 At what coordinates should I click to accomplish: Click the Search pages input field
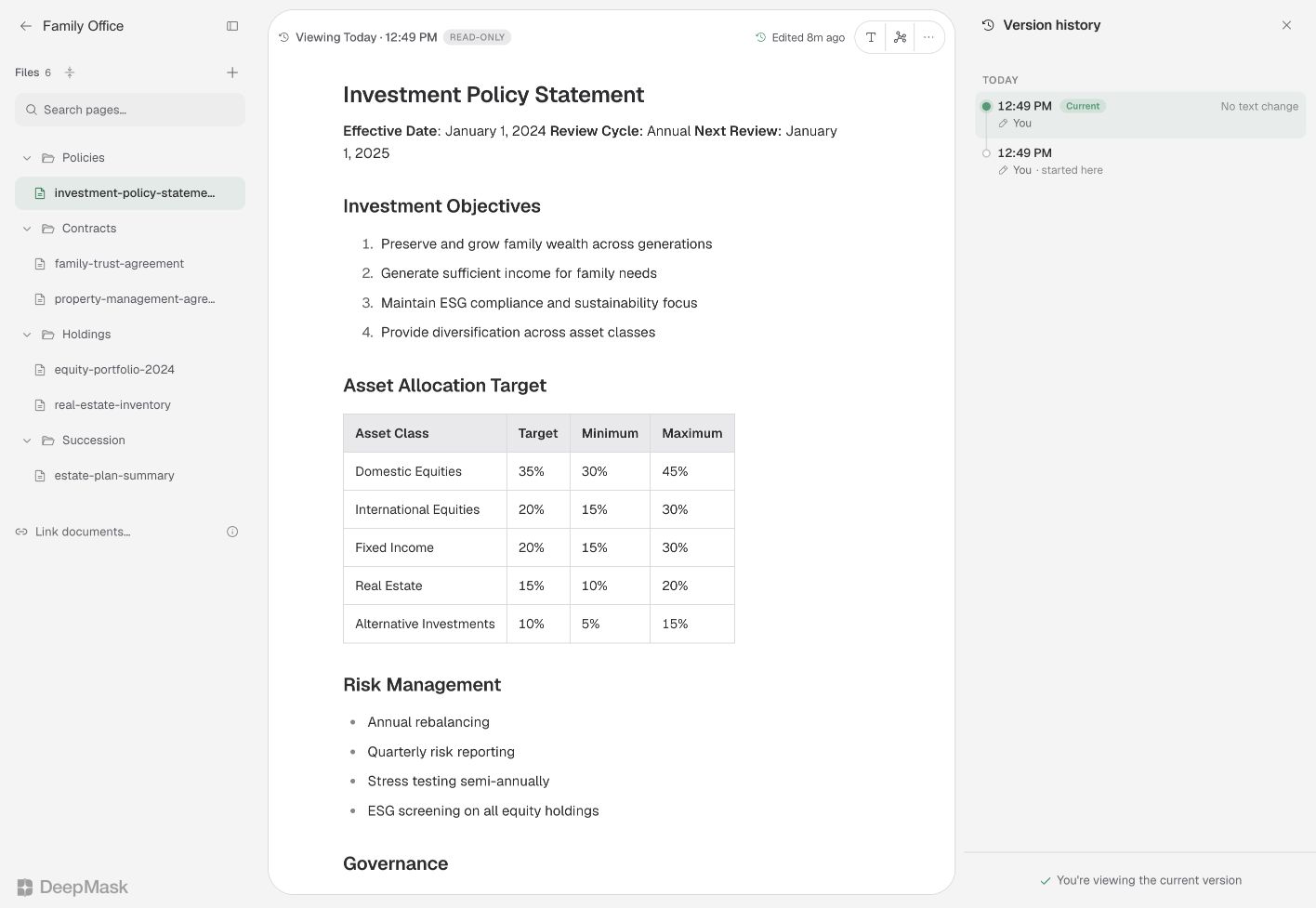pos(130,110)
